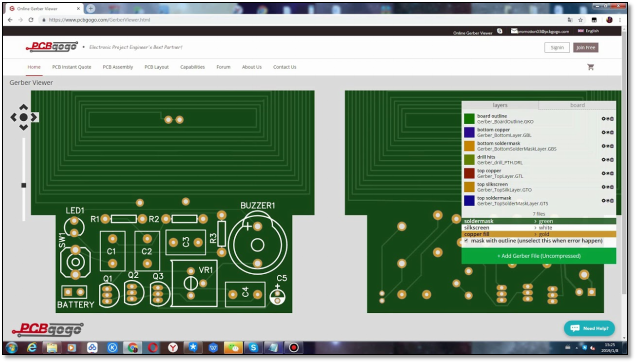The height and width of the screenshot is (363, 636).
Task: Pan the Gerber view to the left
Action: 13,117
